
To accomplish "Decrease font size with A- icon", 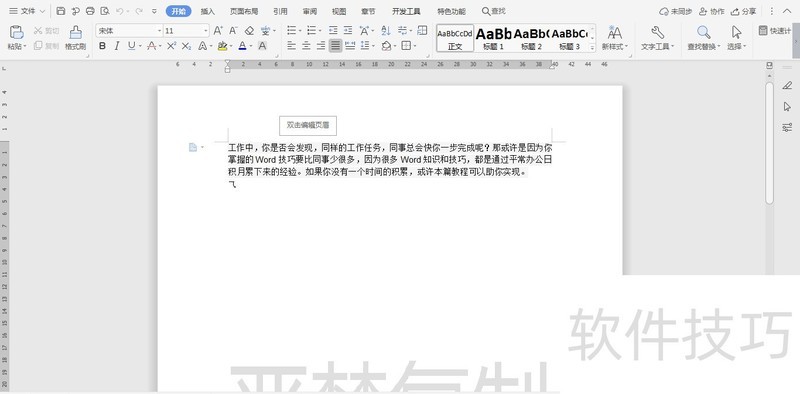I will pyautogui.click(x=233, y=31).
